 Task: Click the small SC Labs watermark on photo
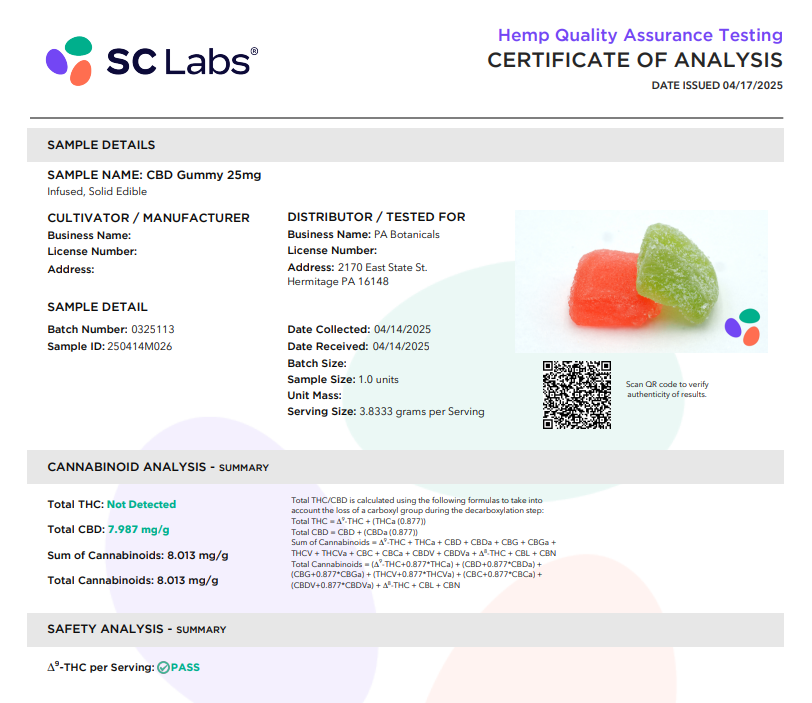(743, 327)
